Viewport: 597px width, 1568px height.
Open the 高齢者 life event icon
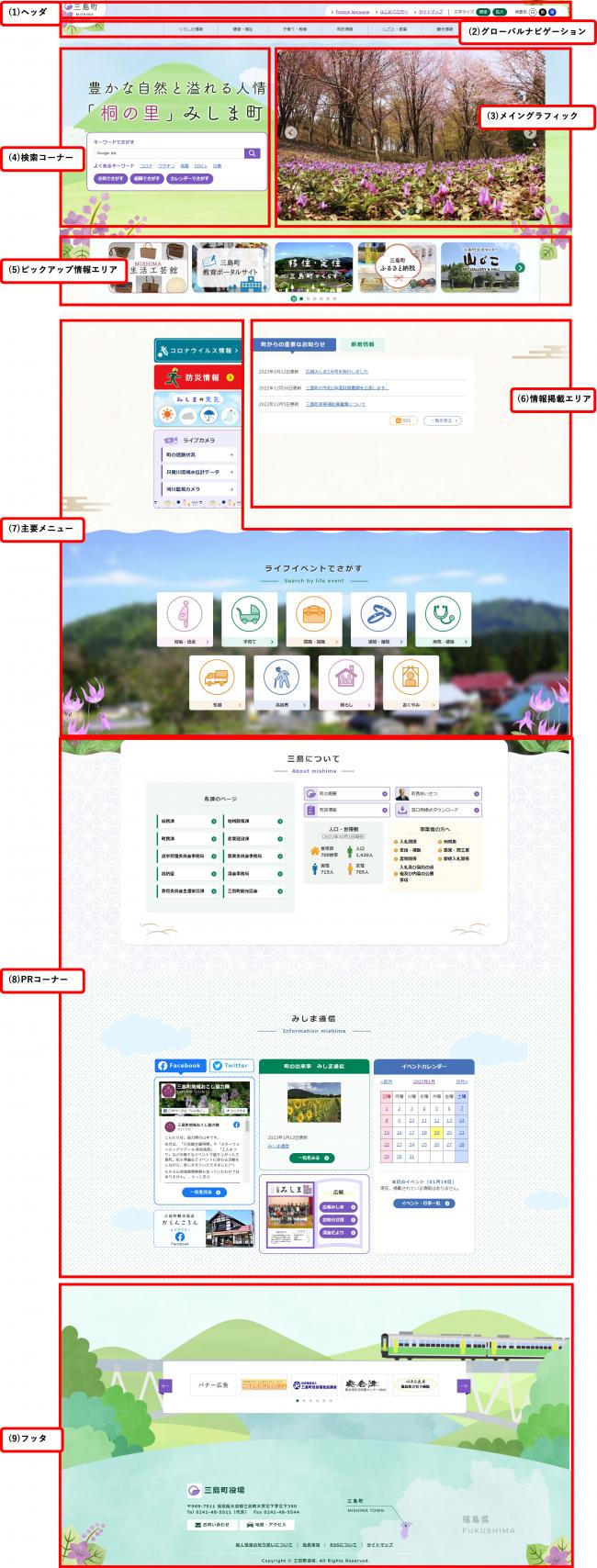click(282, 684)
